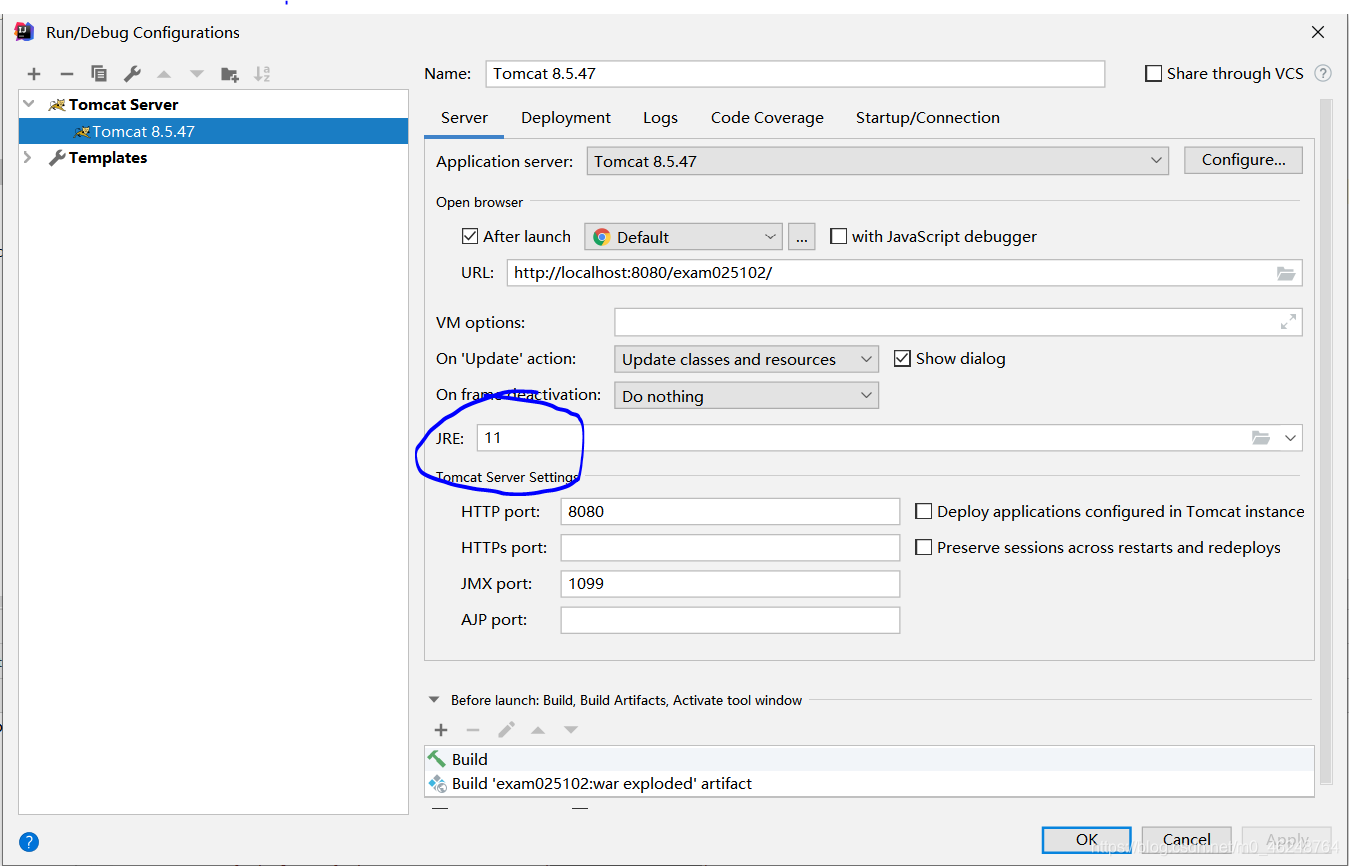This screenshot has height=866, width=1349.
Task: Close the Run/Debug Configurations dialog
Action: click(x=1318, y=32)
